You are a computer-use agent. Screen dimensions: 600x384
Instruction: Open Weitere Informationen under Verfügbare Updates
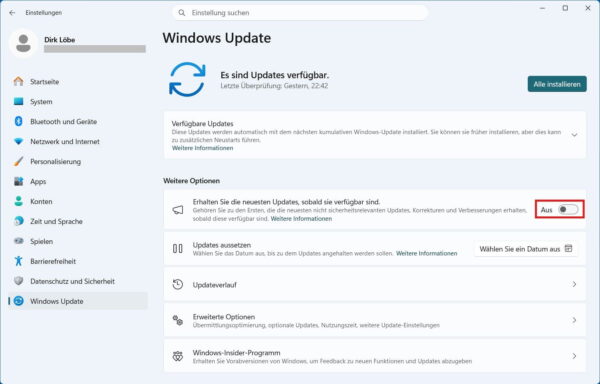(x=202, y=148)
